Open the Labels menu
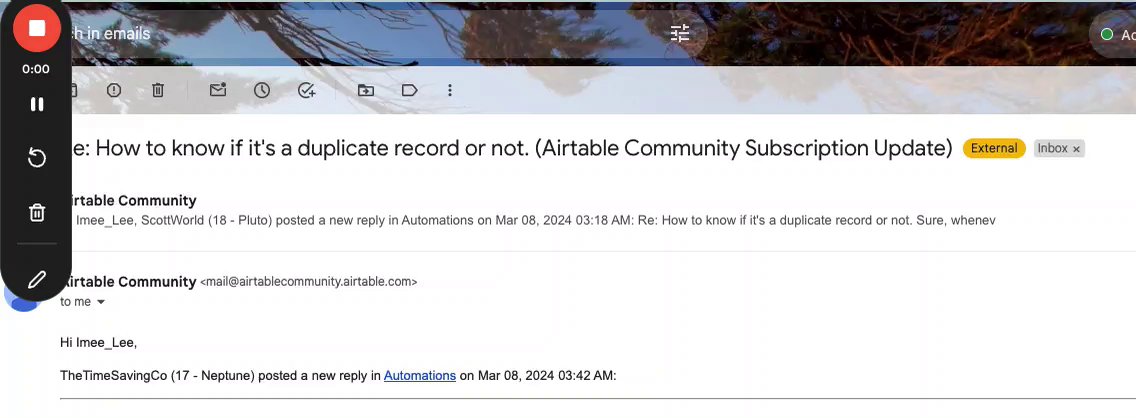1136x418 pixels. pyautogui.click(x=409, y=90)
